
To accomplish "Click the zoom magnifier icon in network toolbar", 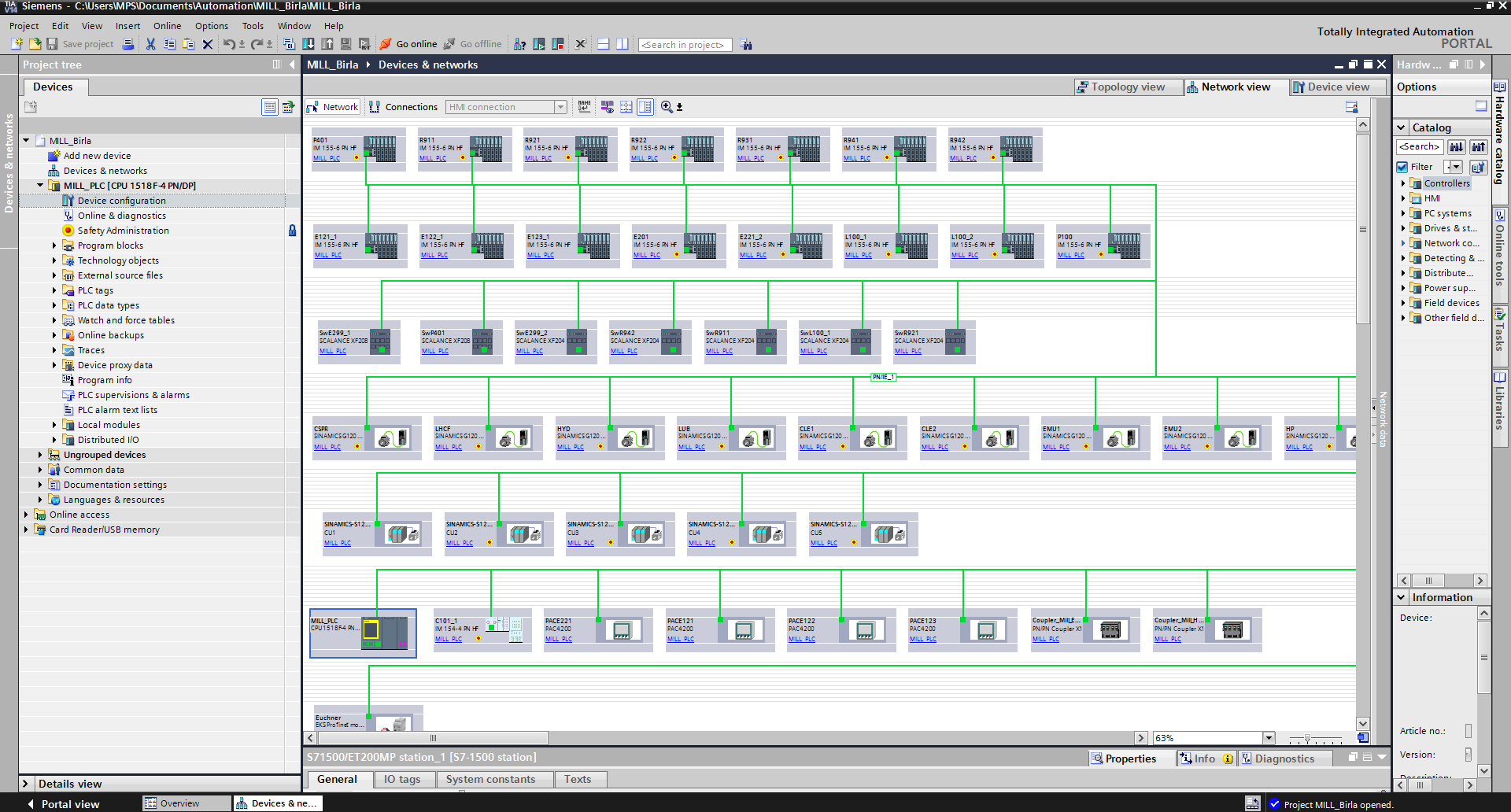I will (667, 106).
